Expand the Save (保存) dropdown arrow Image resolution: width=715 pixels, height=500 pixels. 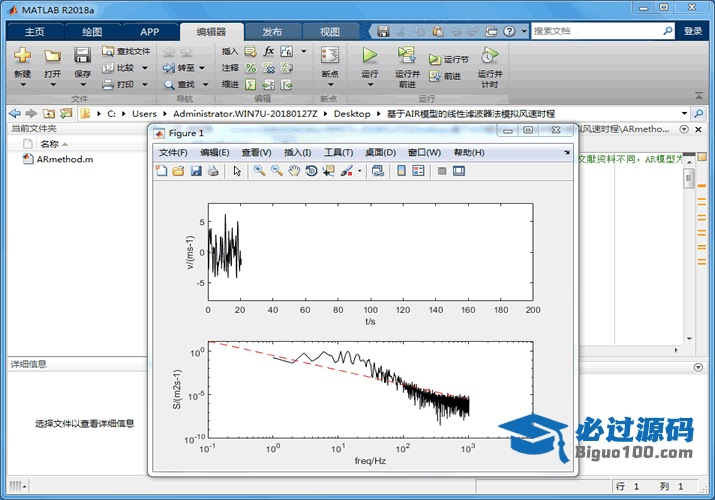[x=83, y=85]
